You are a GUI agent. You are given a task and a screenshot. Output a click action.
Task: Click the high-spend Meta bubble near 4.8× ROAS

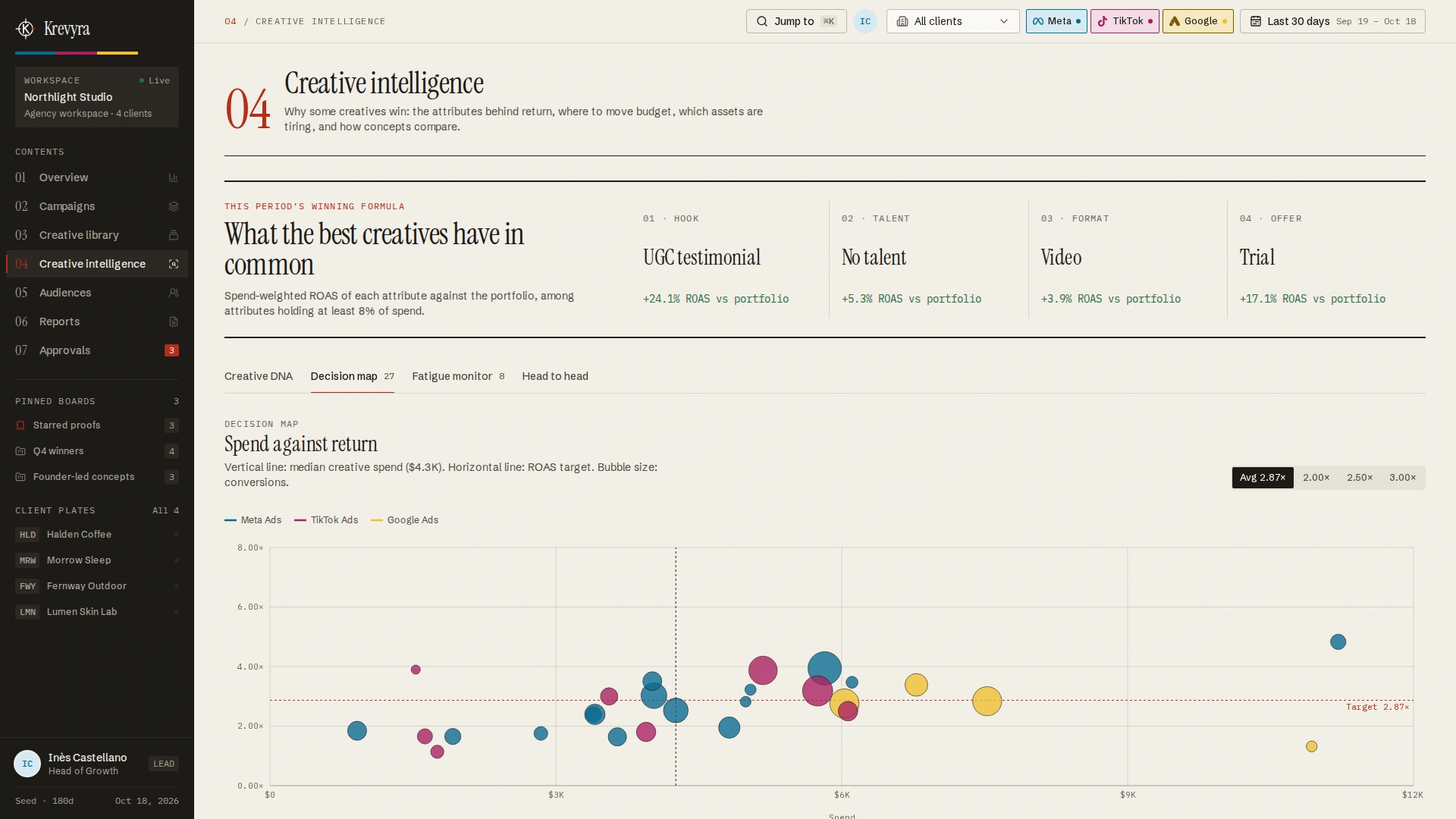point(1338,642)
